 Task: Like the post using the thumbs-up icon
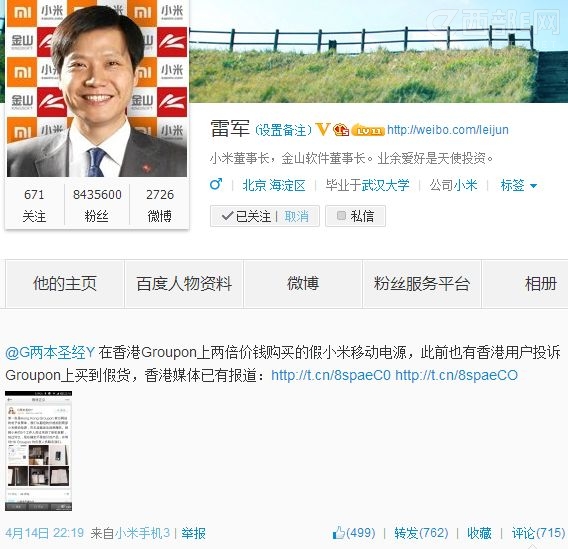click(338, 533)
